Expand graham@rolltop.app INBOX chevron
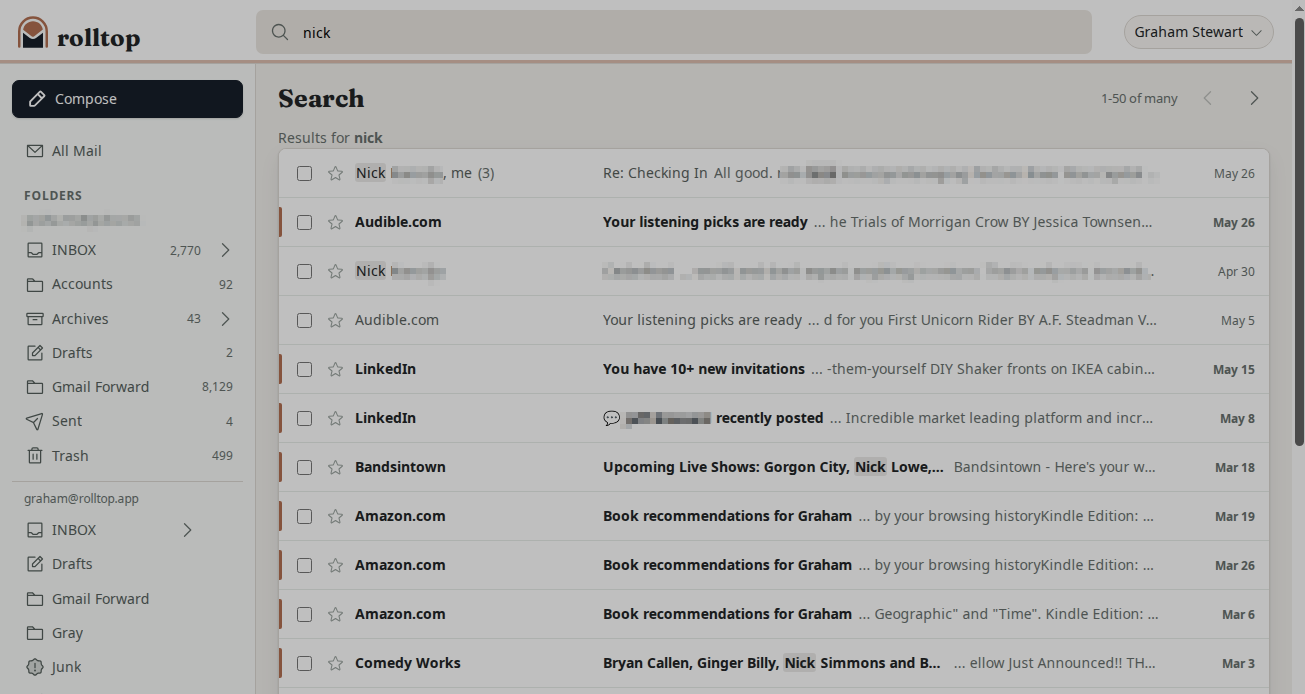 pos(187,530)
